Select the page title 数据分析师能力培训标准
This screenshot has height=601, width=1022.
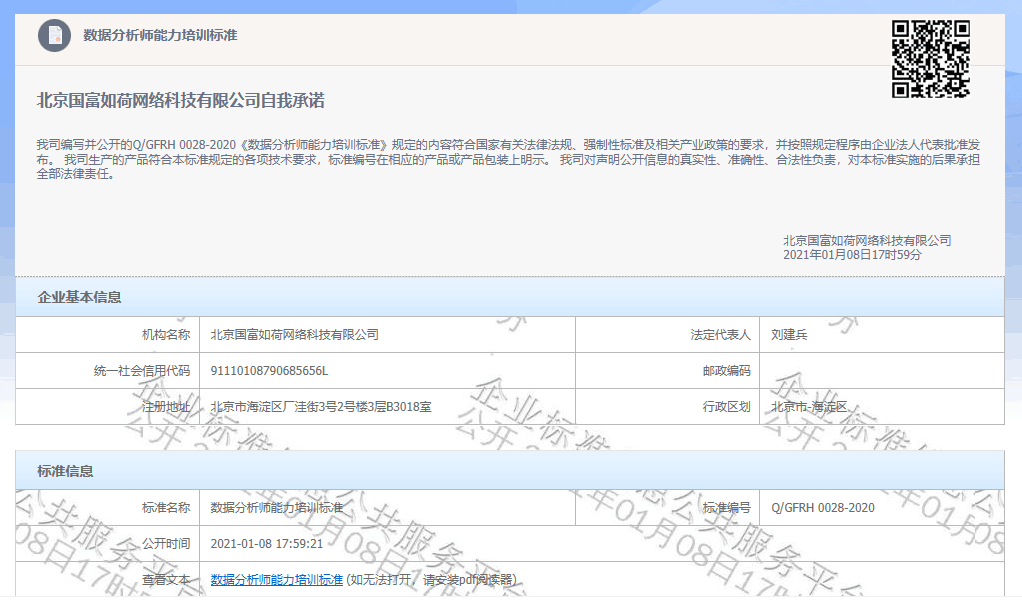pos(160,35)
